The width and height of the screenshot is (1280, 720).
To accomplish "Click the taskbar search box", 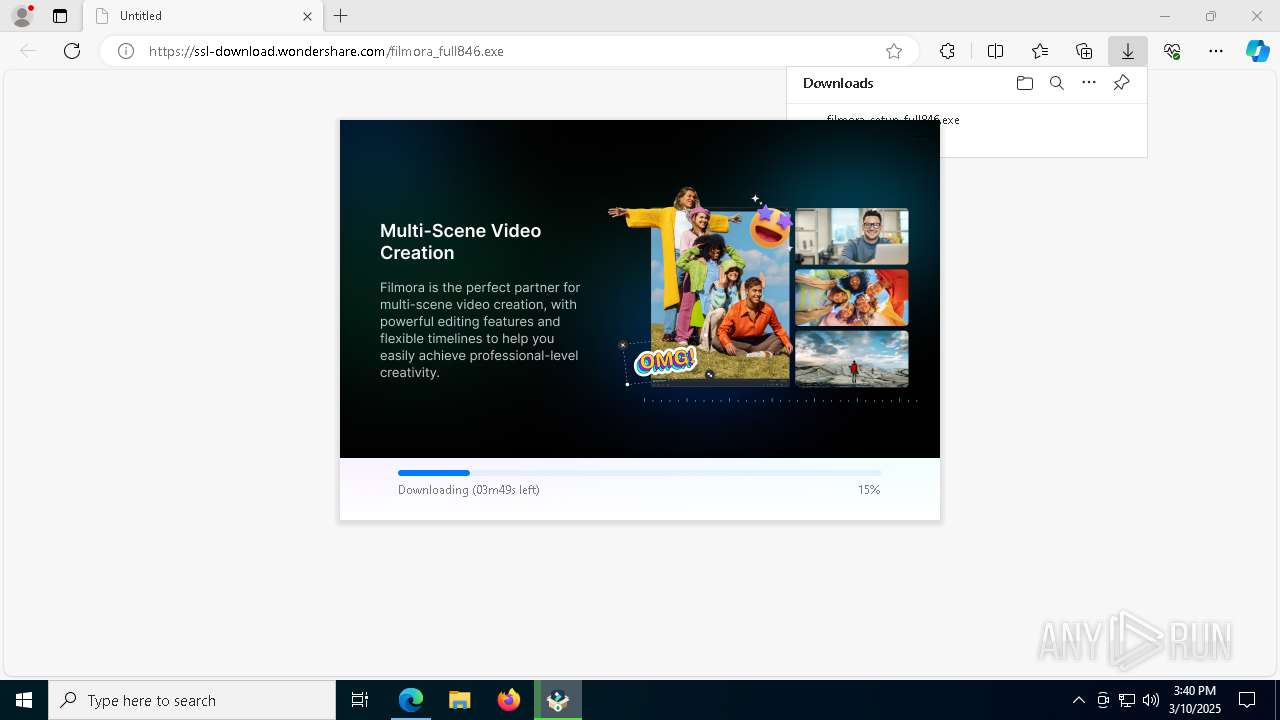I will coord(192,700).
